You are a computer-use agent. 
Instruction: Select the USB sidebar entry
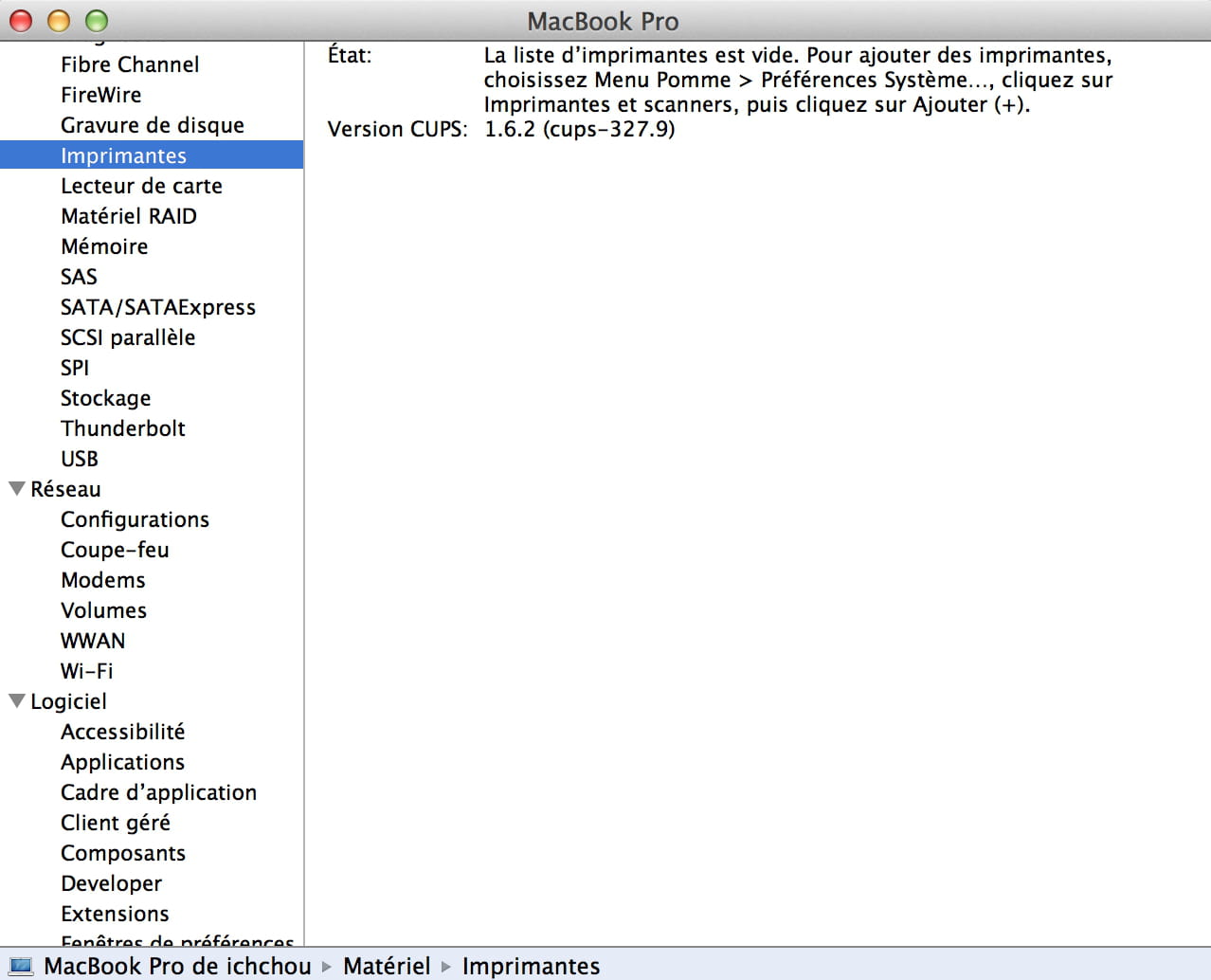click(80, 459)
